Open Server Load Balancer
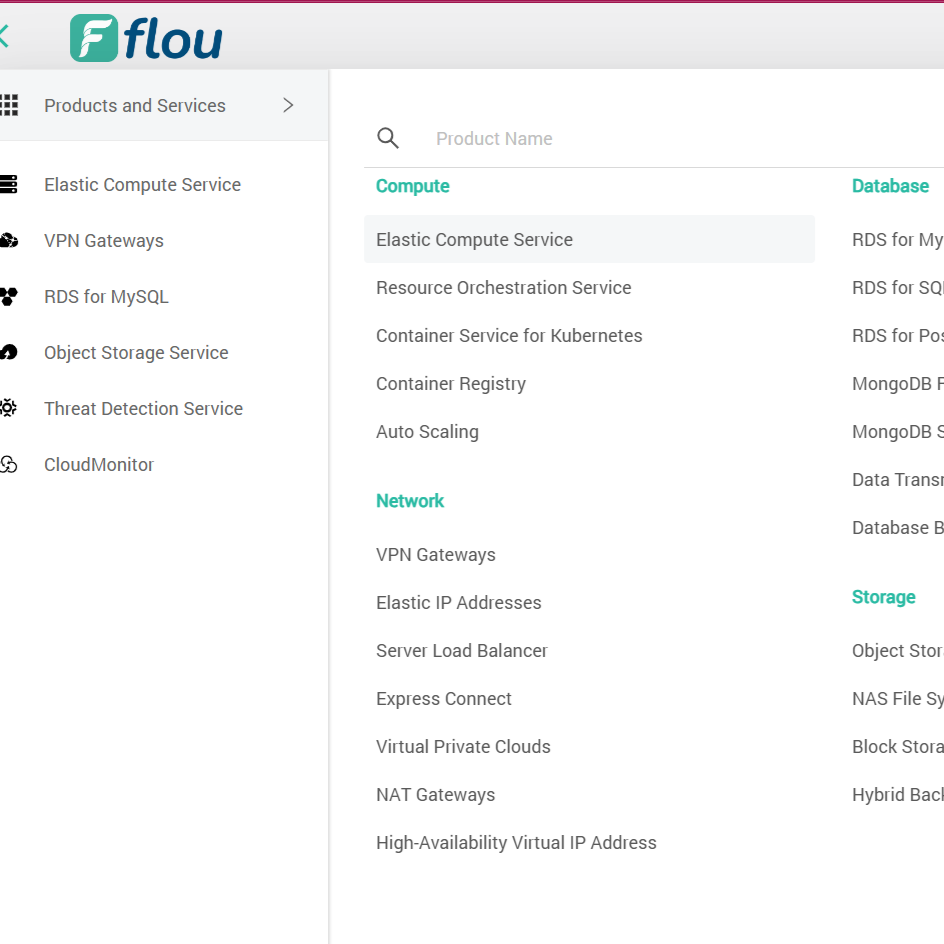 tap(461, 651)
